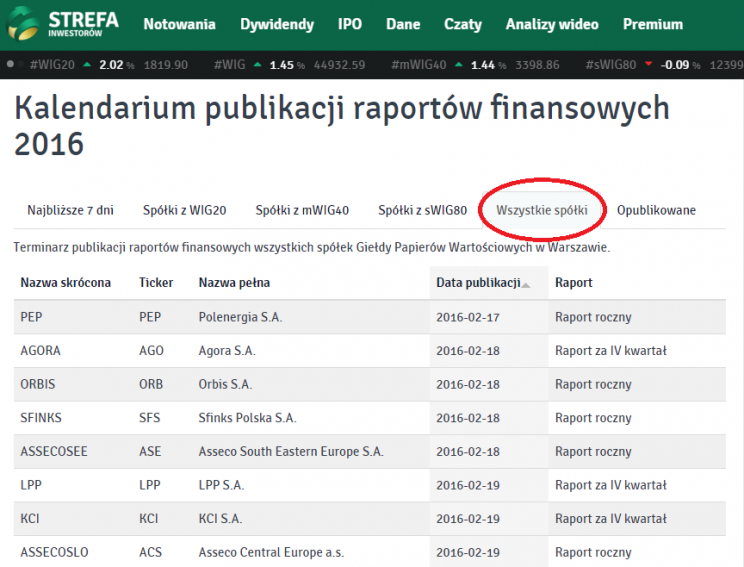Click ACS ticker cell
Screen dimensions: 744x567
coord(150,553)
